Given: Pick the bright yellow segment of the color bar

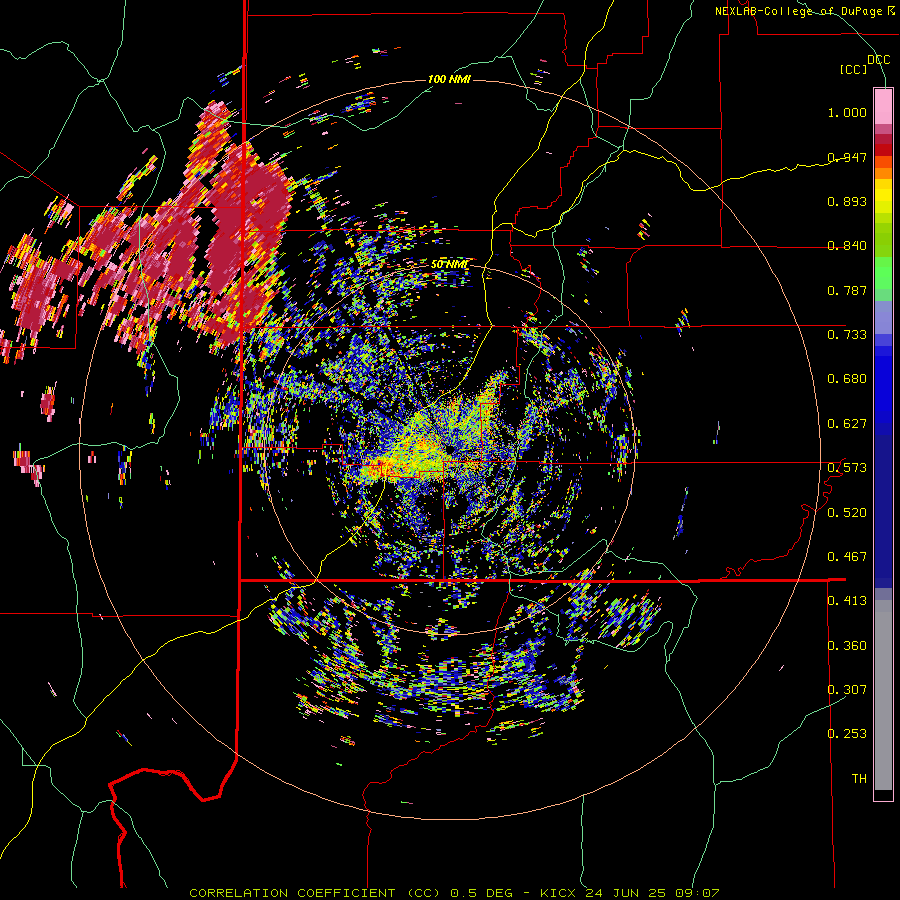Looking at the screenshot, I should pyautogui.click(x=883, y=196).
